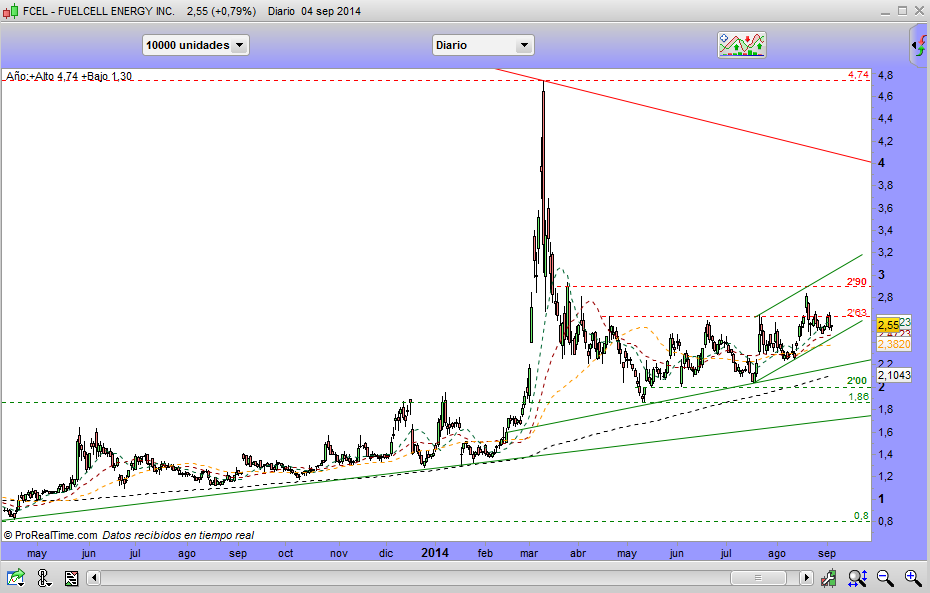Viewport: 930px width, 593px height.
Task: Click the 04 sep 2014 date text
Action: coord(331,11)
